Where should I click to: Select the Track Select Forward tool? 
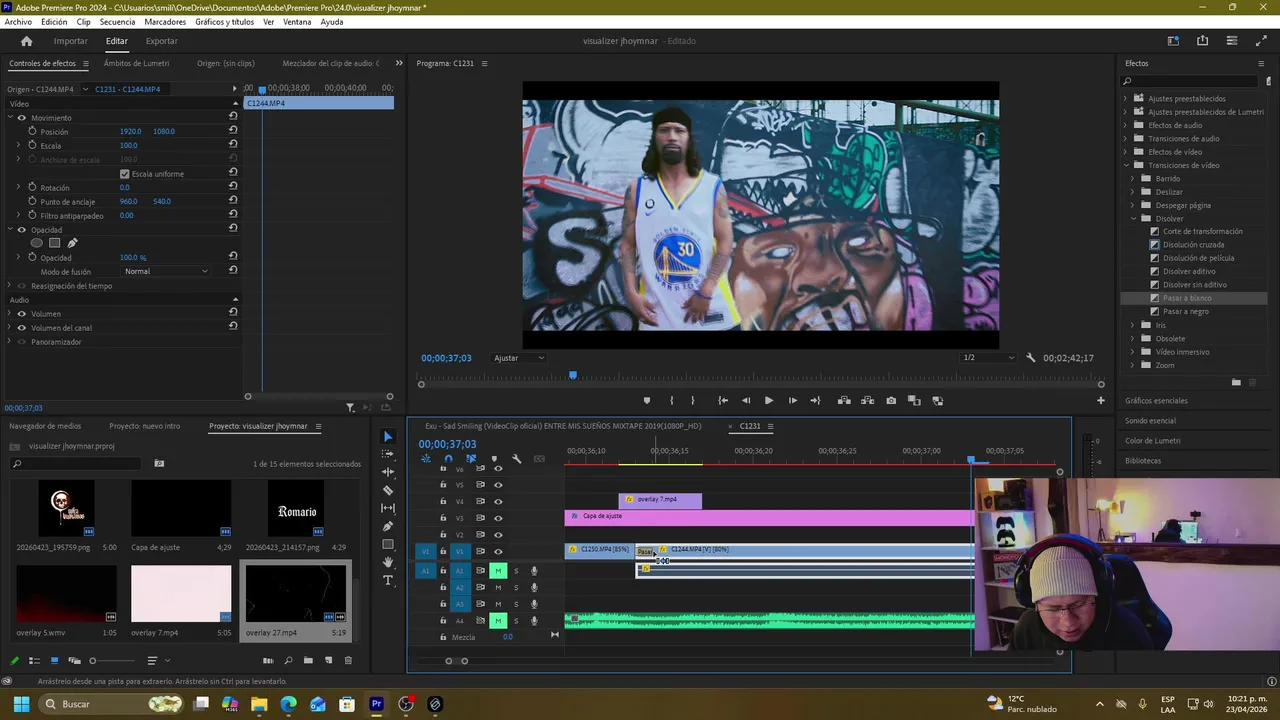coord(388,454)
